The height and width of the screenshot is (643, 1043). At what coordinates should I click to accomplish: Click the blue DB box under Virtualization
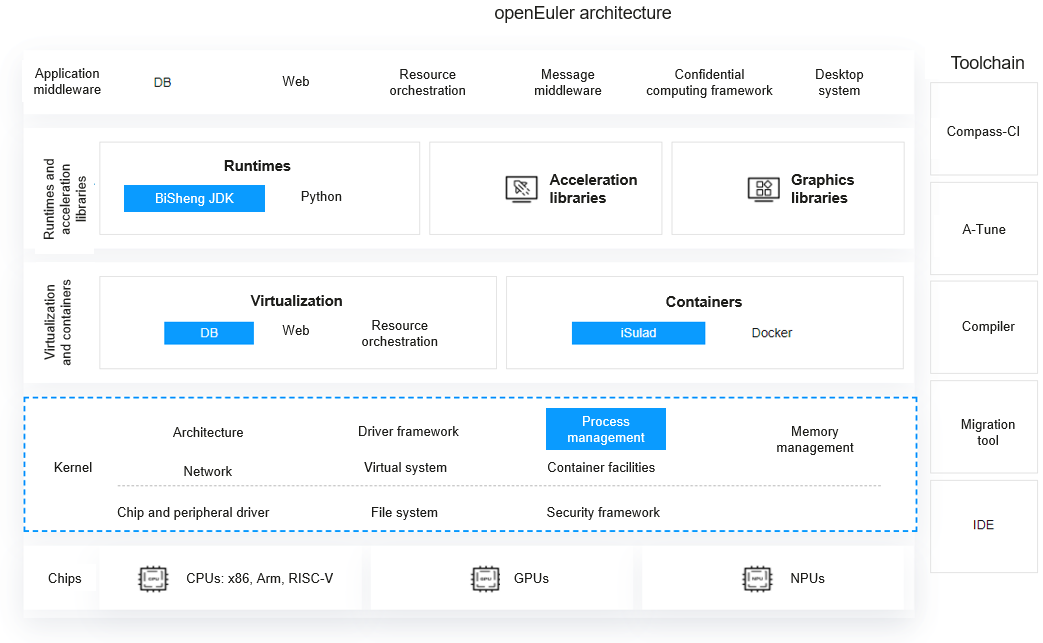tap(209, 333)
